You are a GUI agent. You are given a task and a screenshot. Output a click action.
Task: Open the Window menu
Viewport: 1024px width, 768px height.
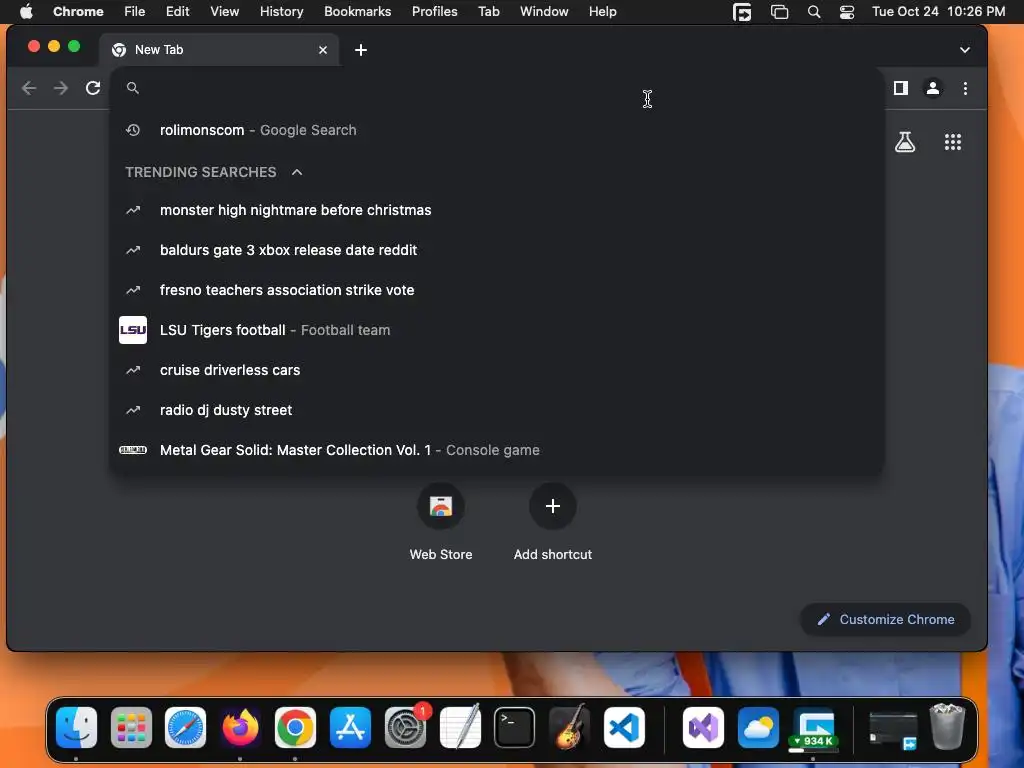pyautogui.click(x=544, y=12)
